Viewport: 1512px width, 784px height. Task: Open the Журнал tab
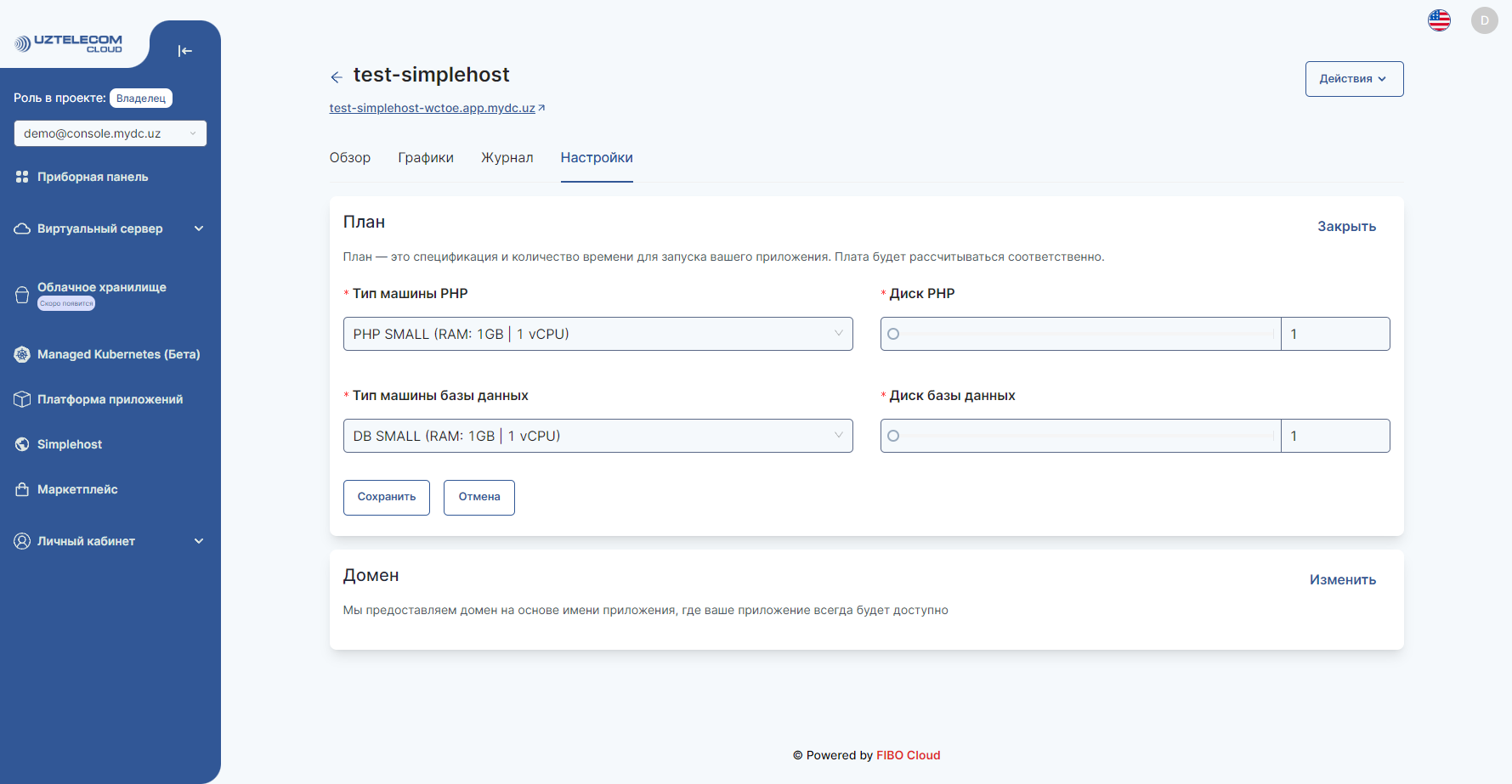pyautogui.click(x=507, y=157)
